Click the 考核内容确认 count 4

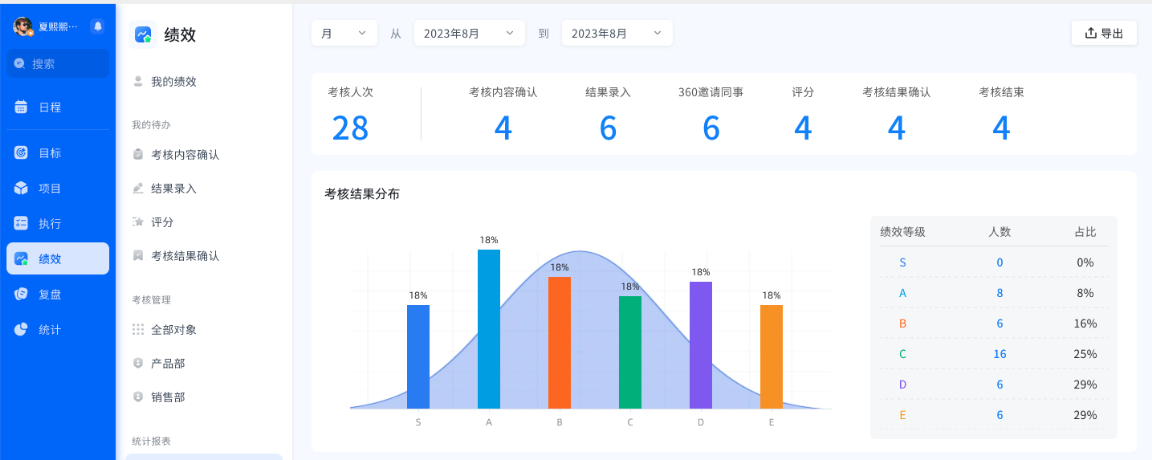click(x=503, y=127)
